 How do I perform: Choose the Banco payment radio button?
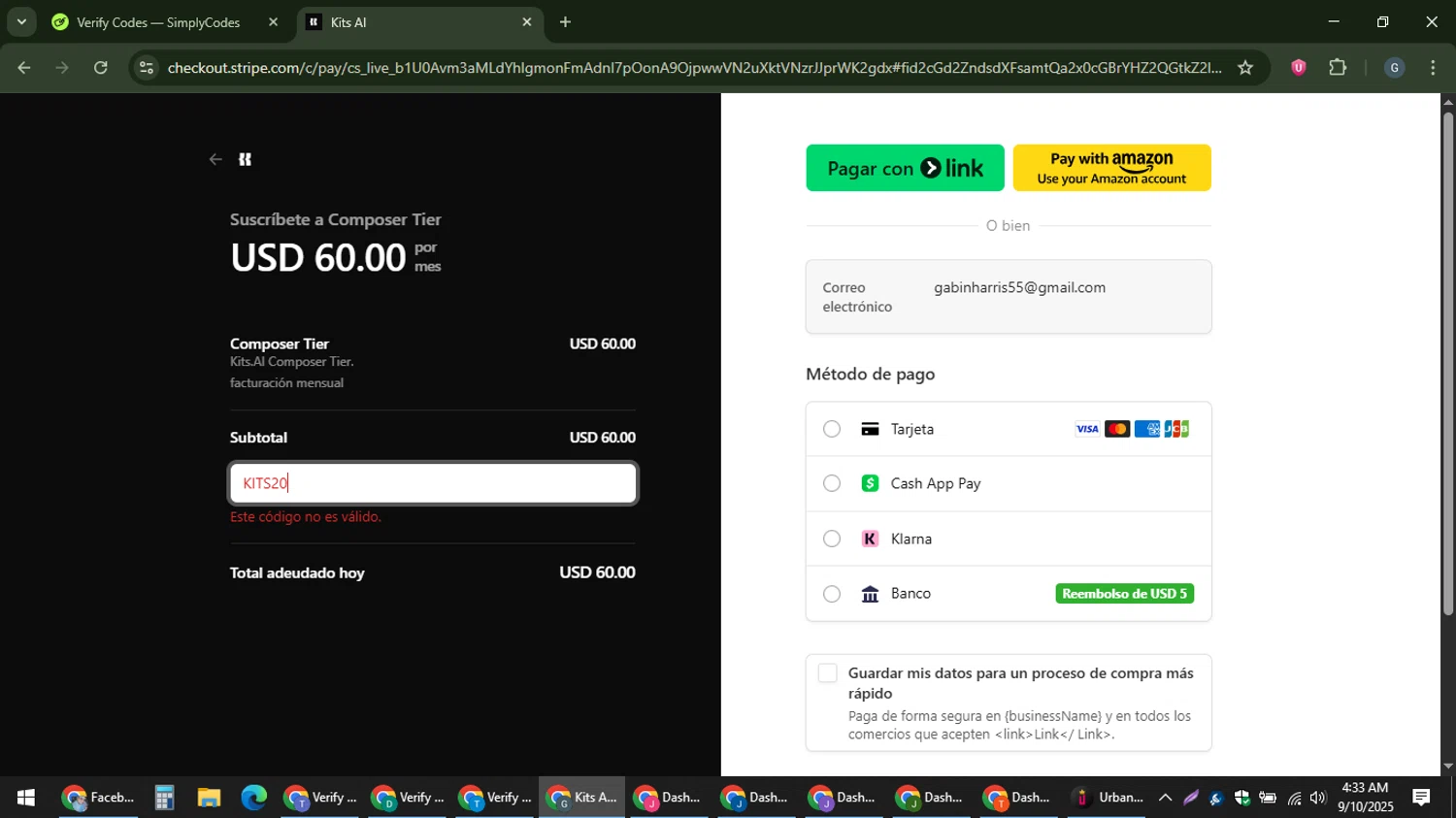[832, 594]
